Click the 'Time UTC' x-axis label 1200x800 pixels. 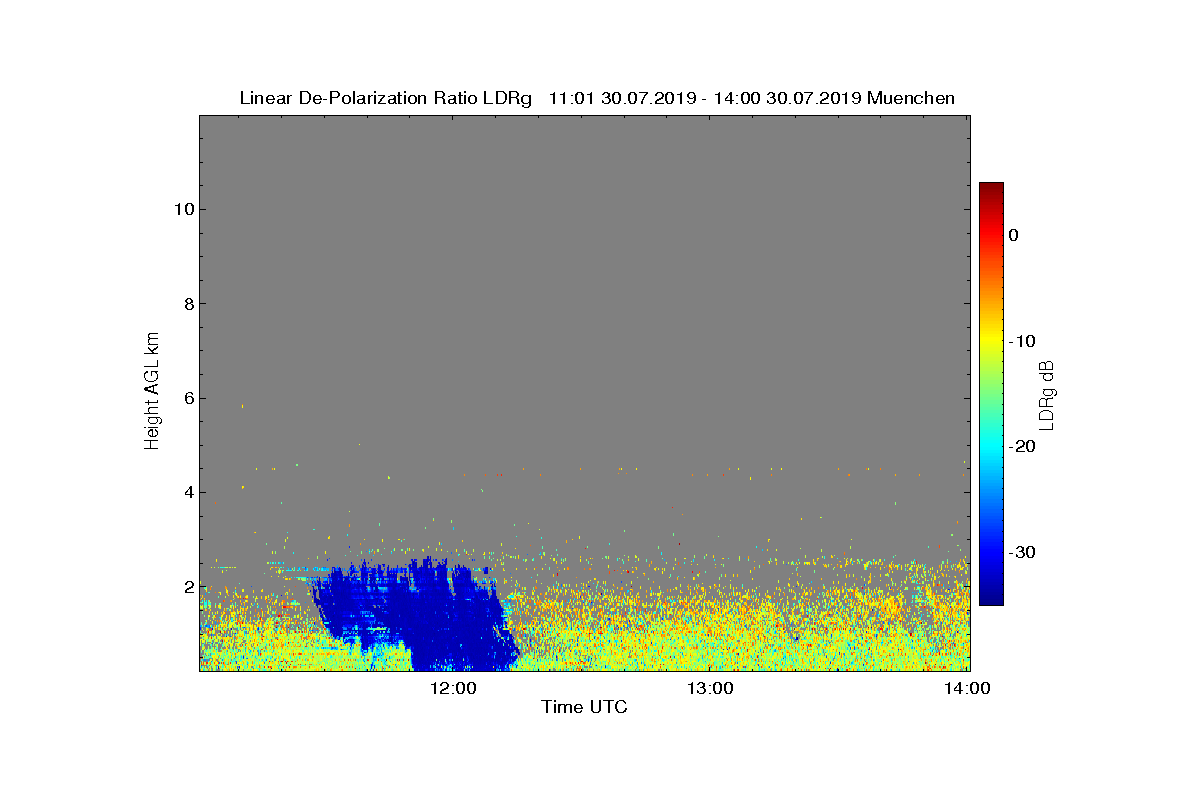click(584, 707)
